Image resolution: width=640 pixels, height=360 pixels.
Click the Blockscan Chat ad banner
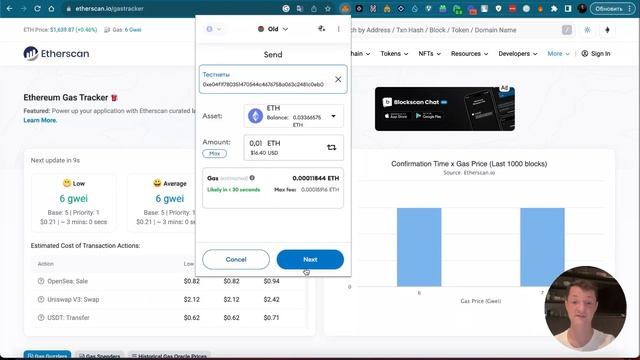(x=445, y=109)
